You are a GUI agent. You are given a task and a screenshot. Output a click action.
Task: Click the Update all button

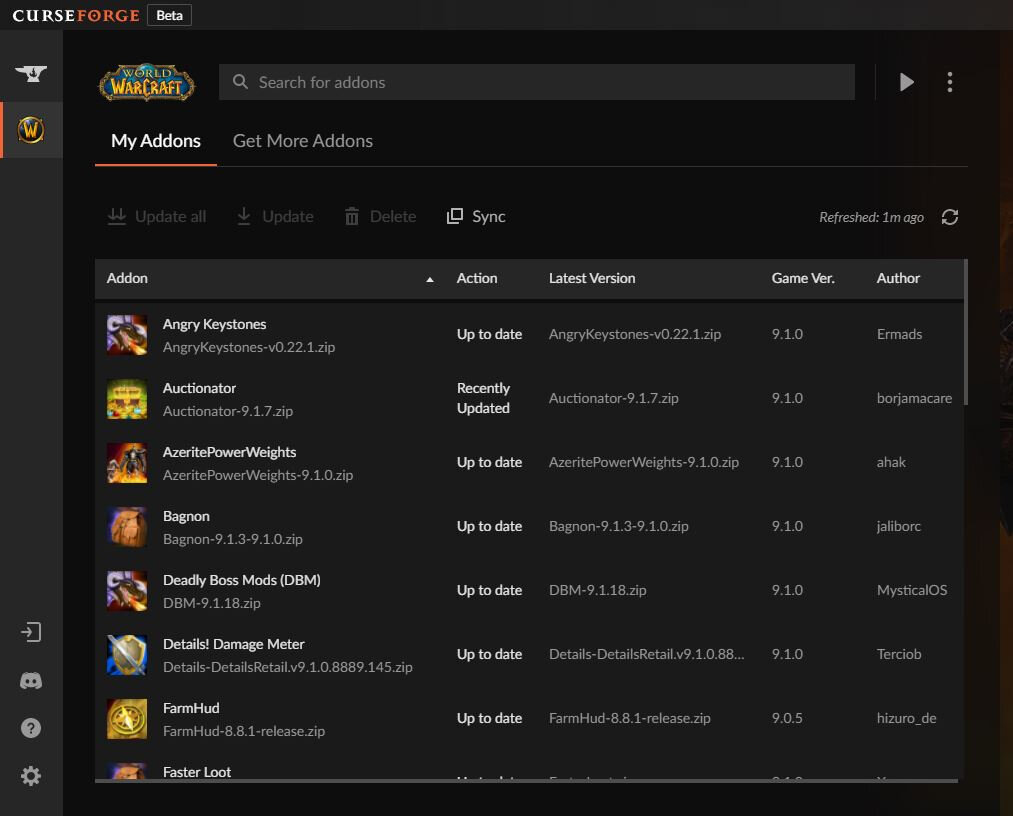point(157,216)
